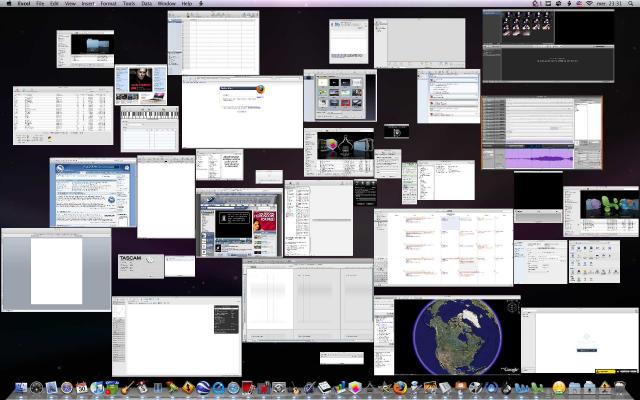The width and height of the screenshot is (640, 400).
Task: Select the window with colorful 3D shapes
Action: (601, 211)
